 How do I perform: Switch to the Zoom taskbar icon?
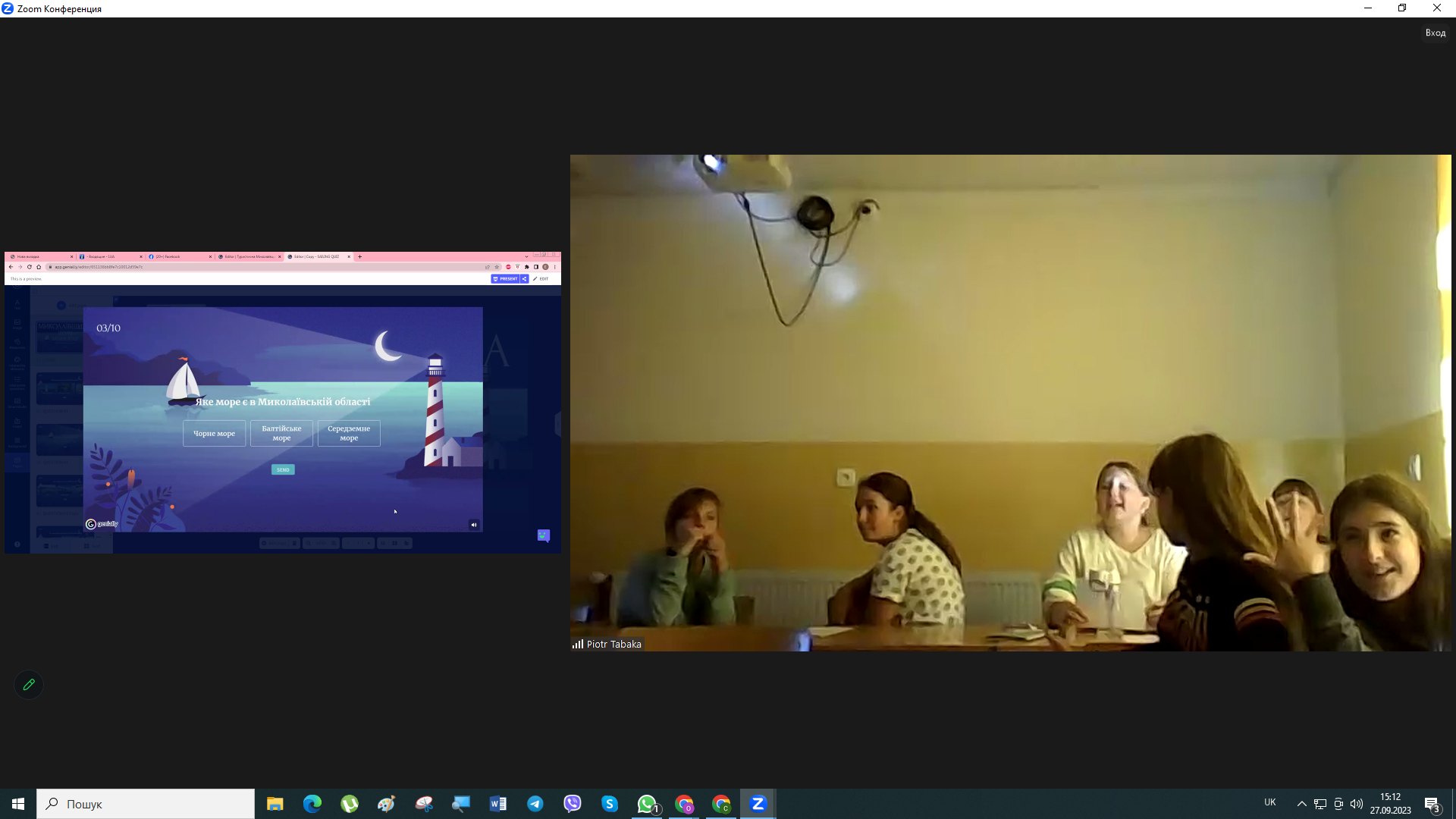point(758,804)
